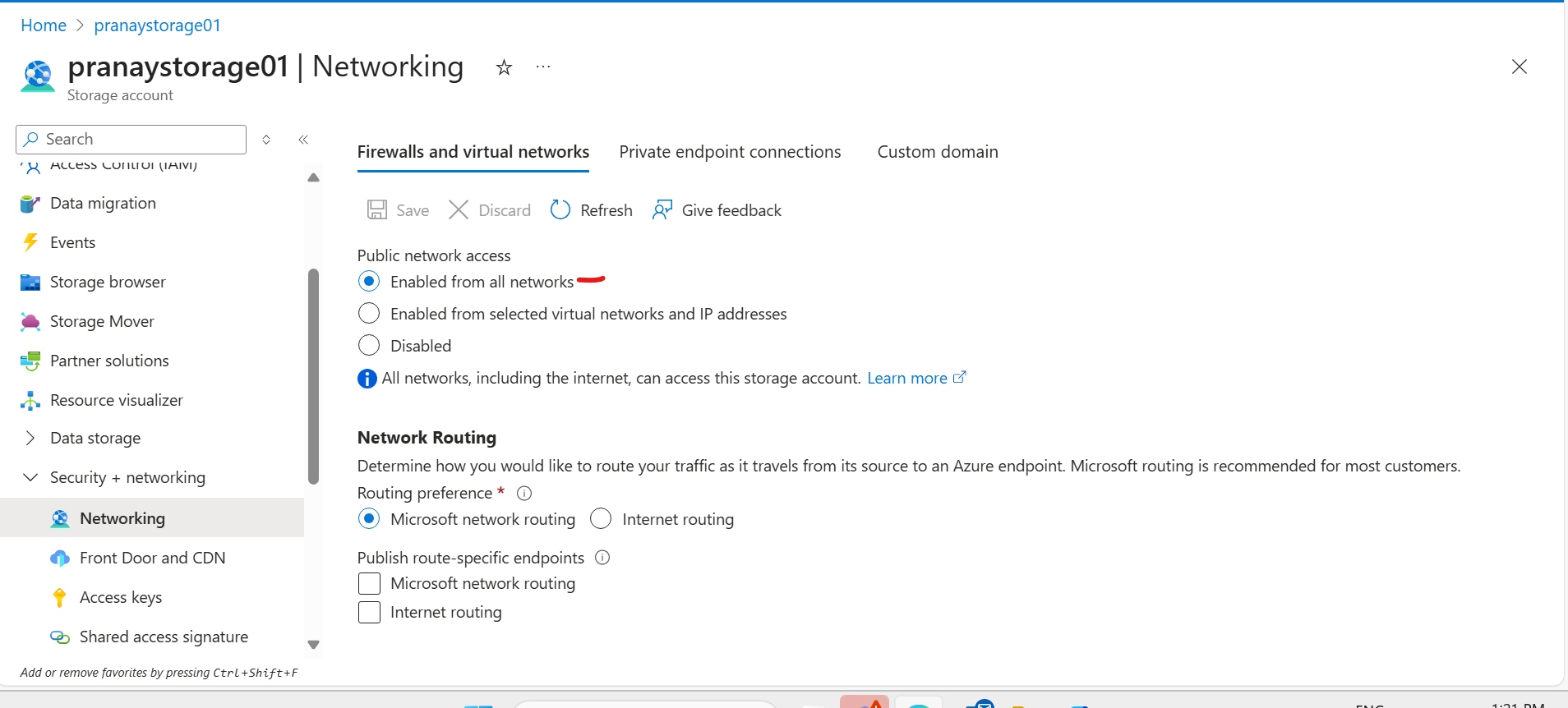Close the Networking blade
1568x708 pixels.
coord(1520,67)
